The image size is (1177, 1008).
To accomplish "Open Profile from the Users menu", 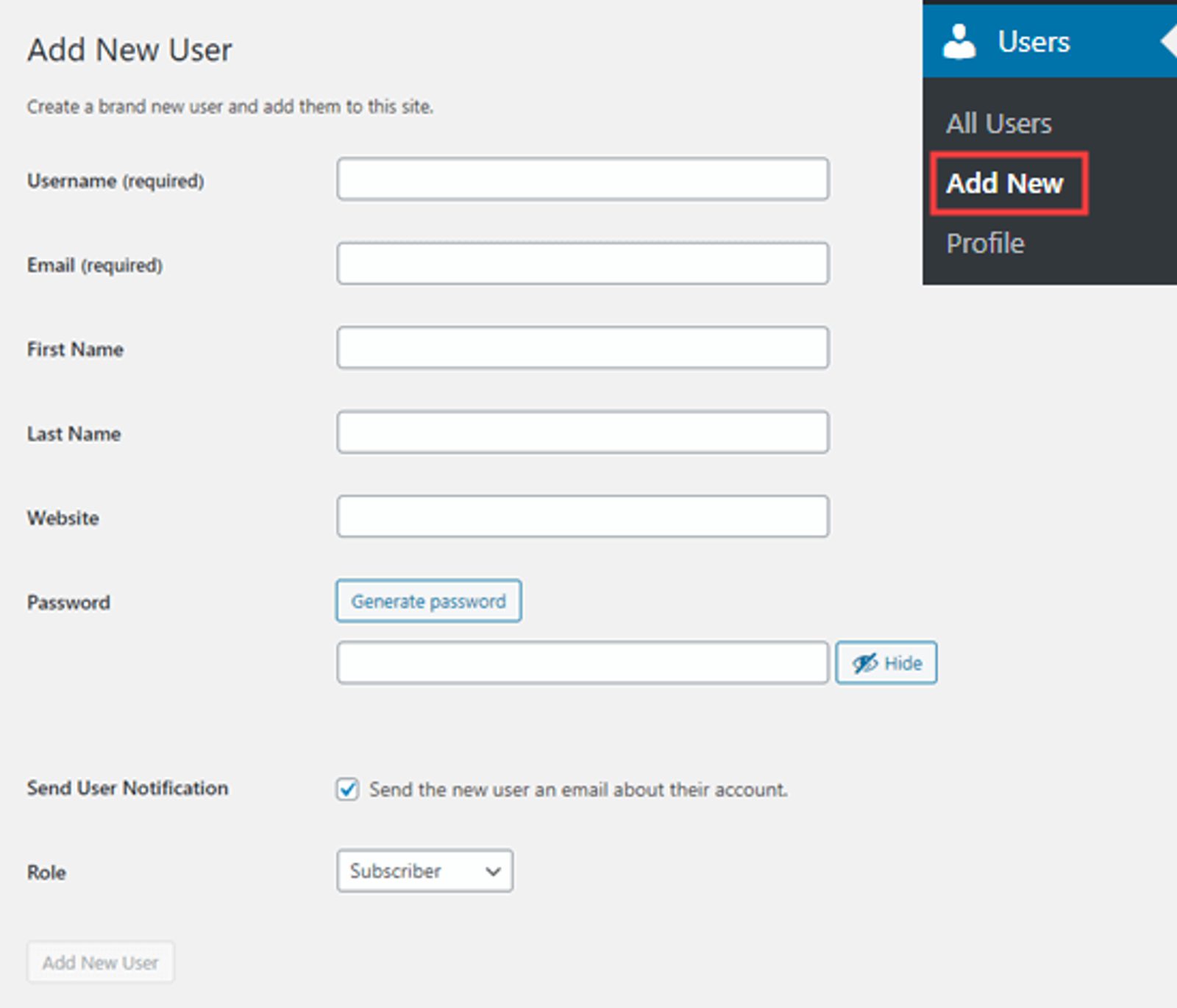I will tap(984, 243).
